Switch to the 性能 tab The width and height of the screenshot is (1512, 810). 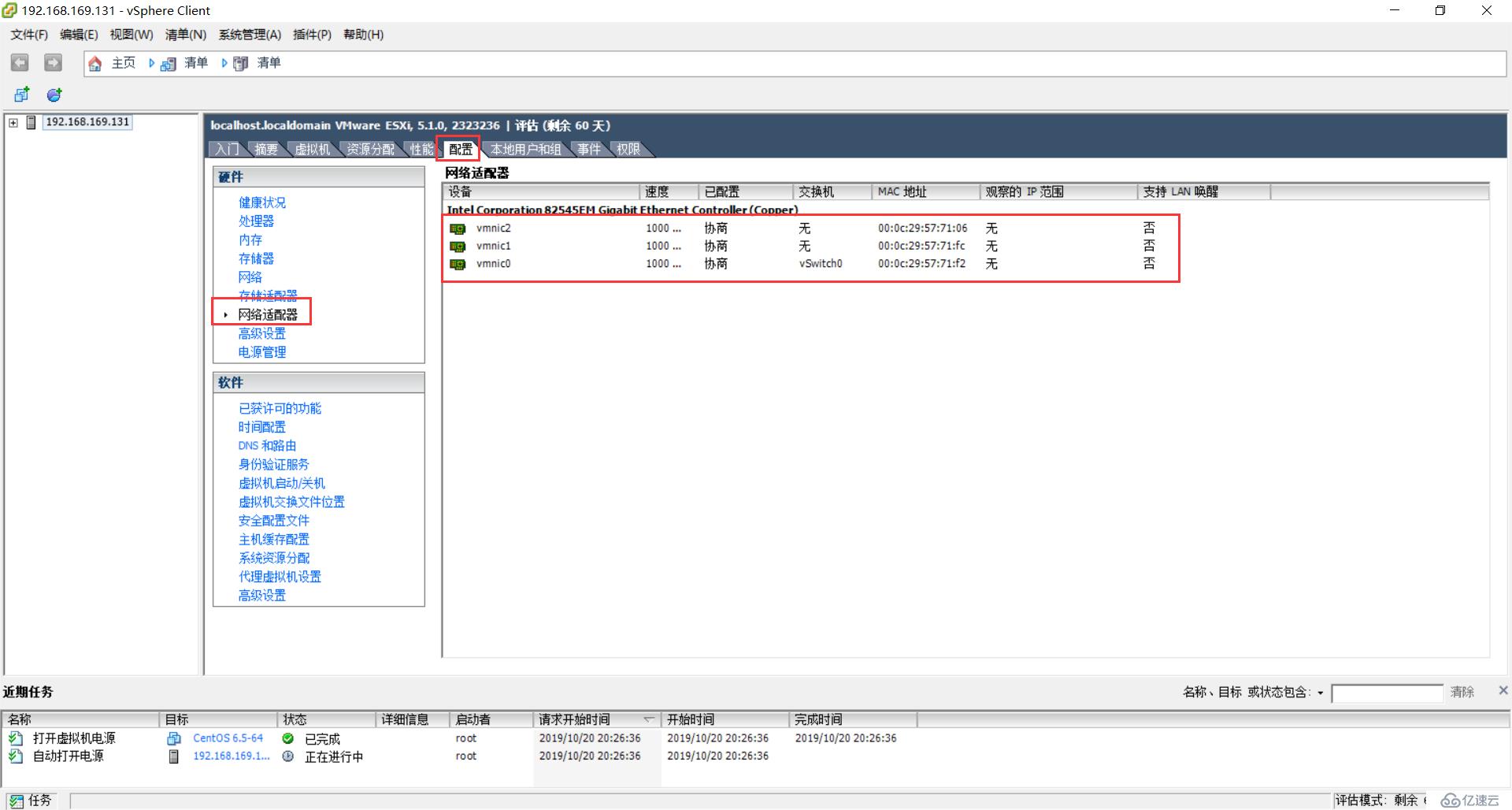click(x=421, y=149)
